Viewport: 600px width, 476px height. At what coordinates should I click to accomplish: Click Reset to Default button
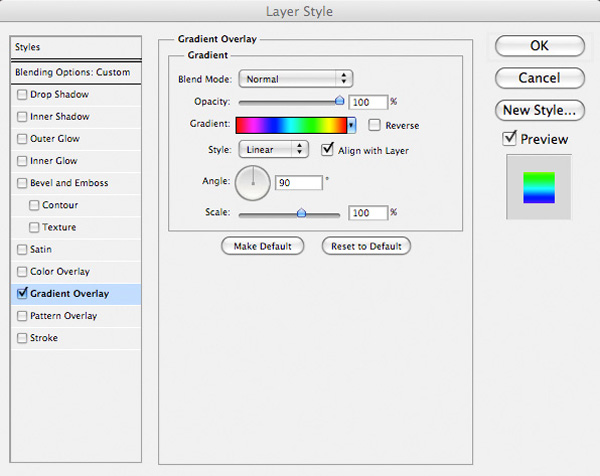pyautogui.click(x=366, y=246)
